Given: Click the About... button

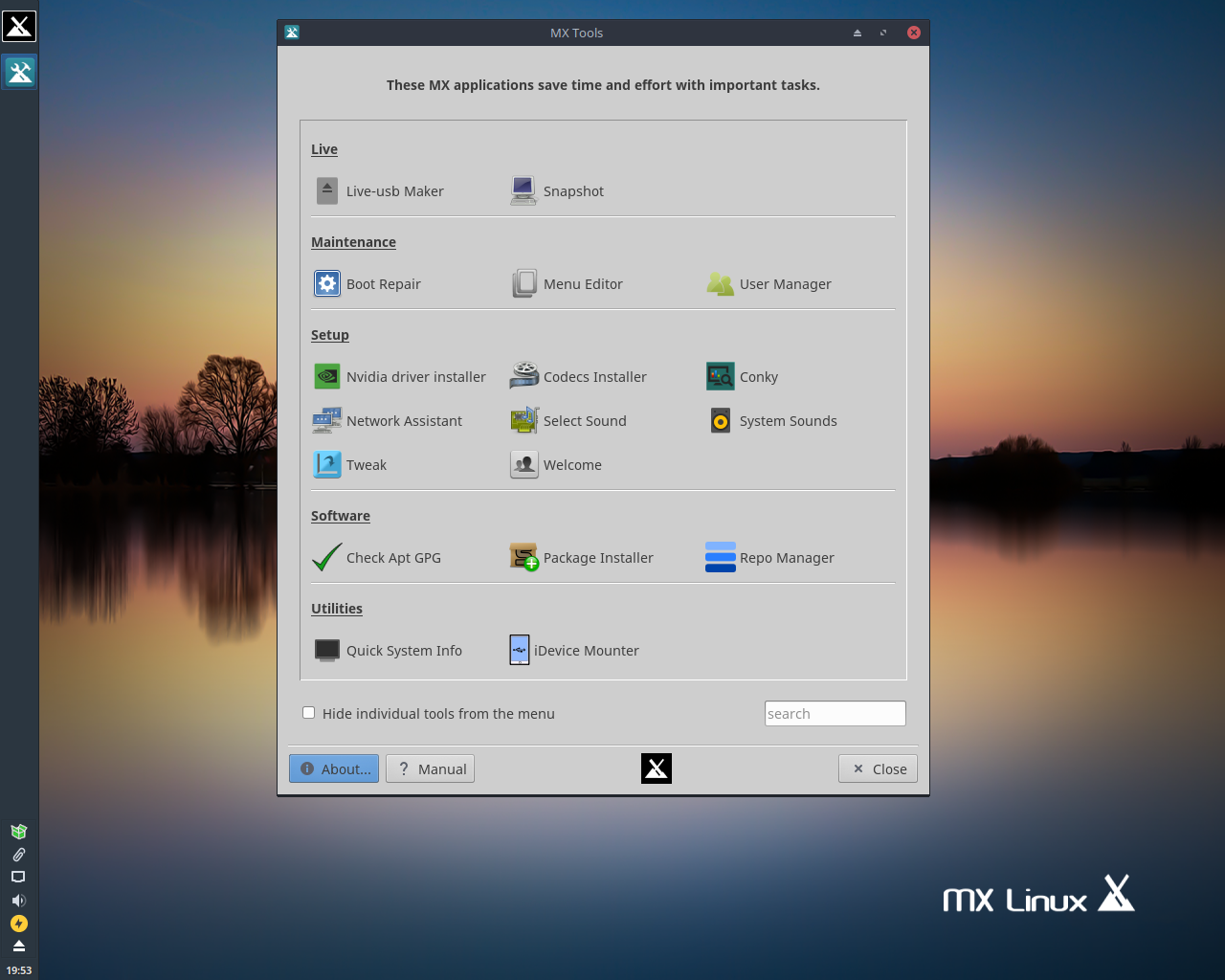Looking at the screenshot, I should point(334,768).
